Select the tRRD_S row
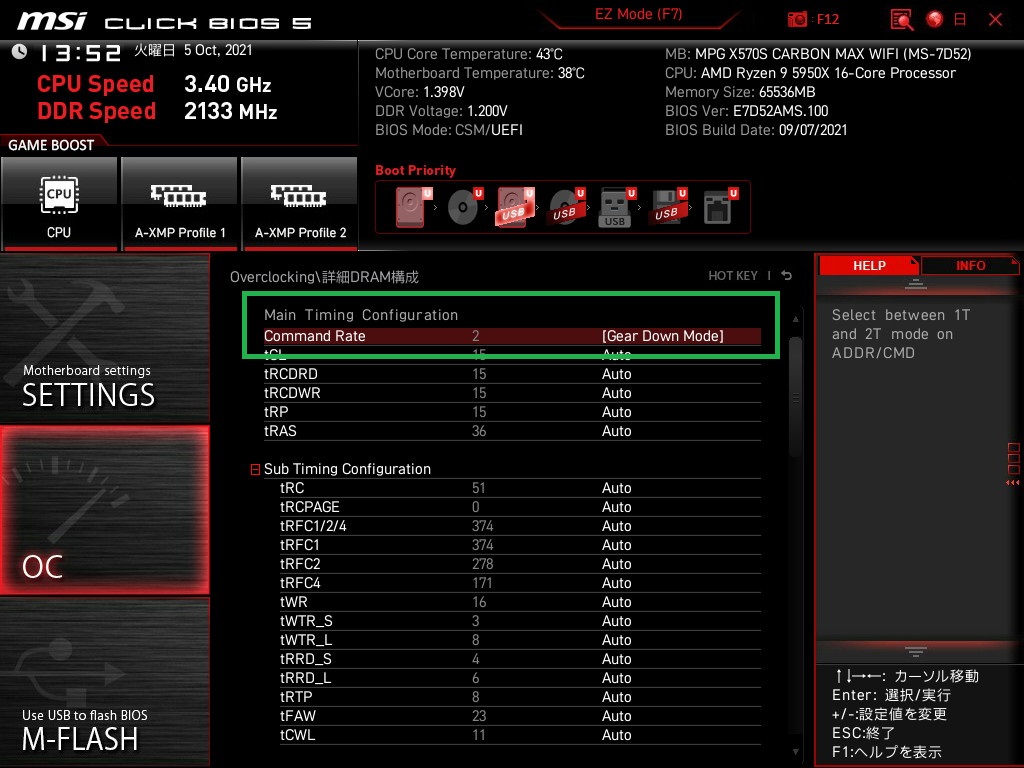 pos(520,659)
